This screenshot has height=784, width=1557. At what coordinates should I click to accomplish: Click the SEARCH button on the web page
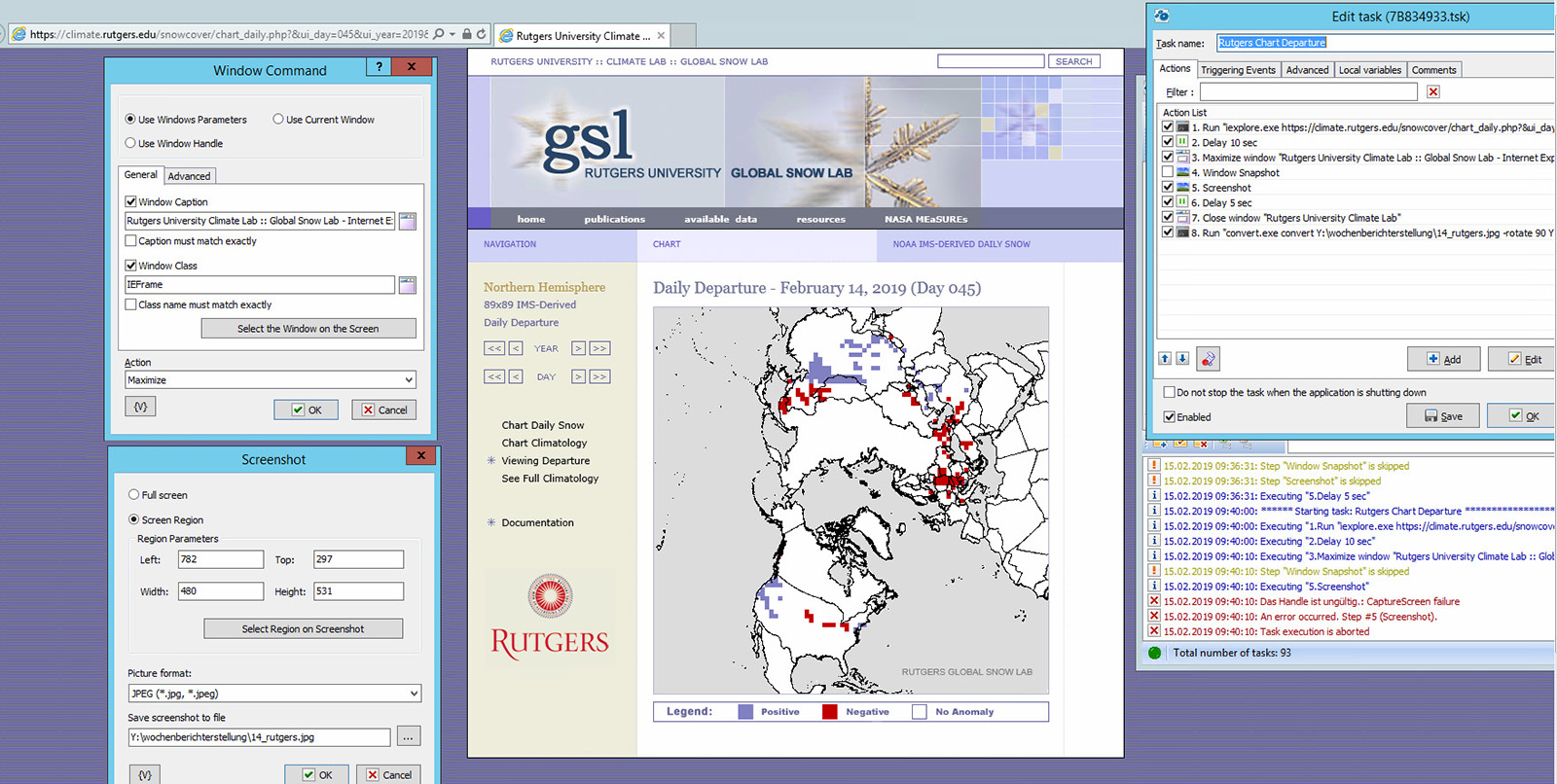click(x=1073, y=61)
